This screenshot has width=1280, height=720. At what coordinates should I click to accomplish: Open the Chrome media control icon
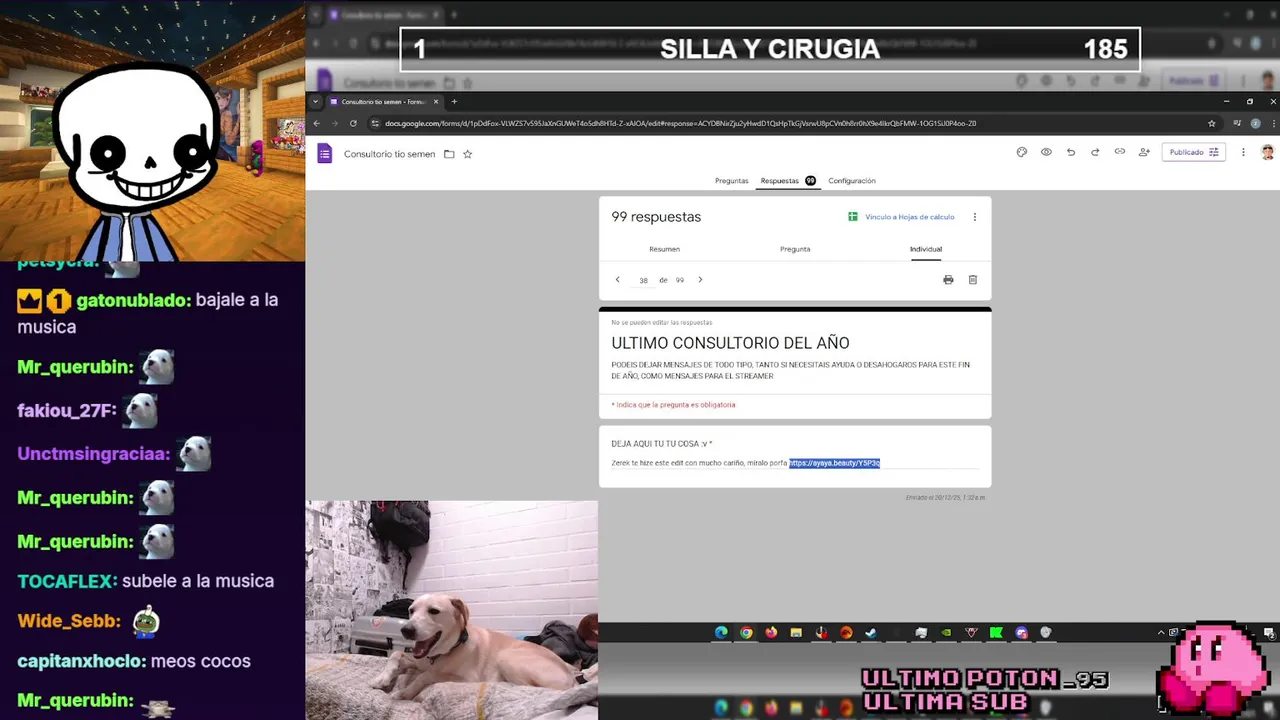point(1237,123)
